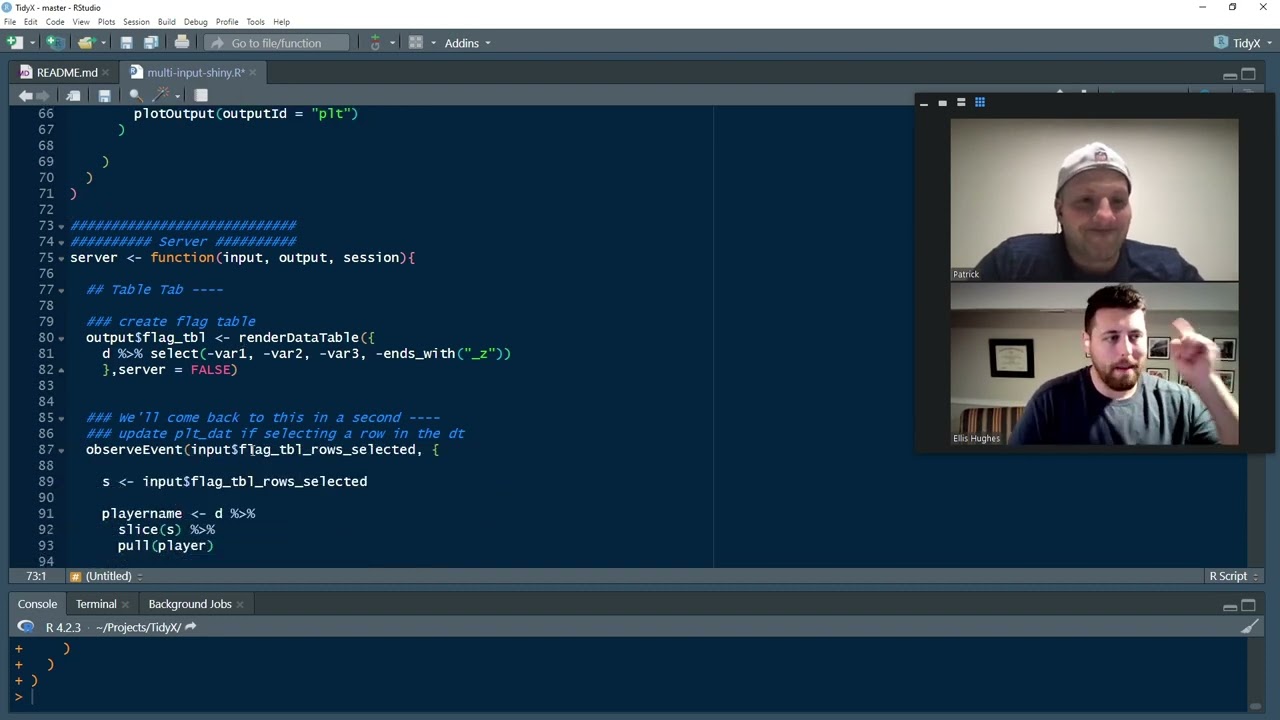The width and height of the screenshot is (1280, 720).
Task: Switch to the Background Jobs tab
Action: click(x=190, y=604)
